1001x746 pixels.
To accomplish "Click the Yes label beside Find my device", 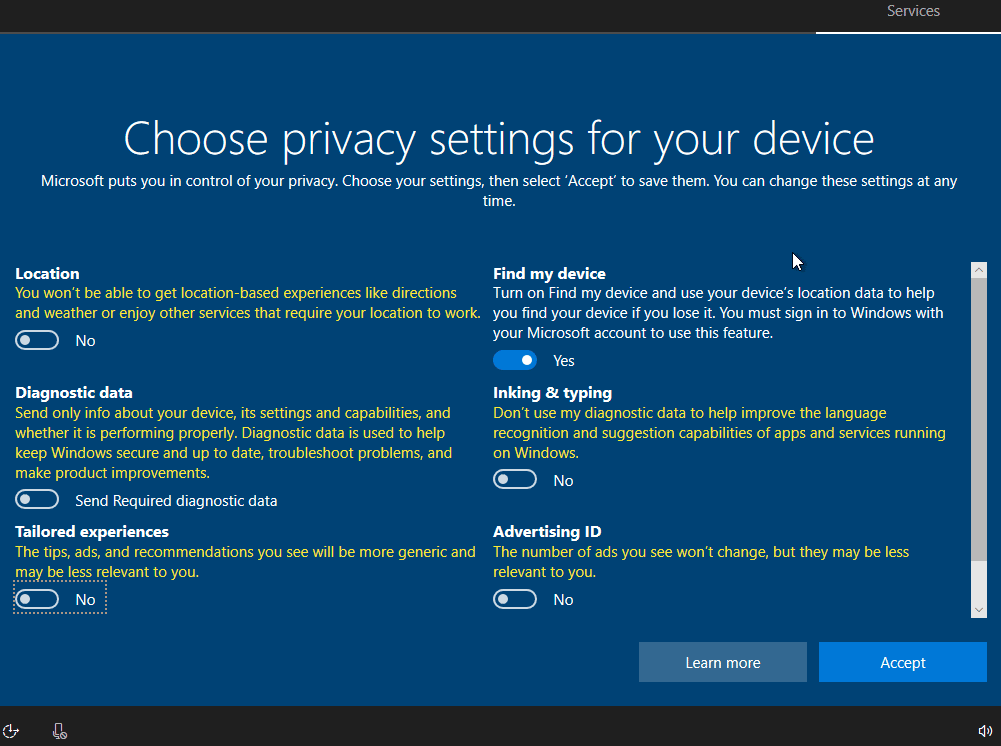I will click(563, 360).
